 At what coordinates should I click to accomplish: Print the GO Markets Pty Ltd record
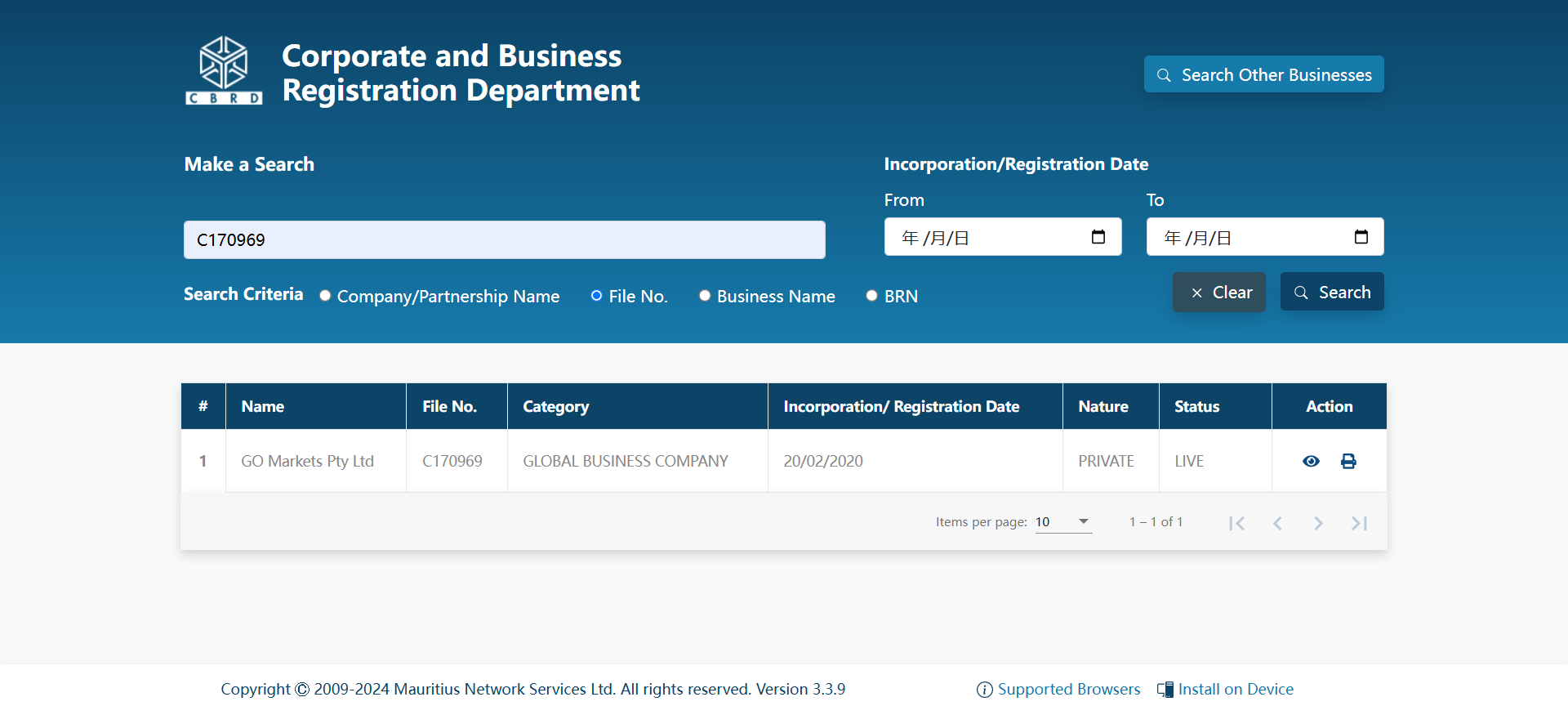pyautogui.click(x=1348, y=461)
